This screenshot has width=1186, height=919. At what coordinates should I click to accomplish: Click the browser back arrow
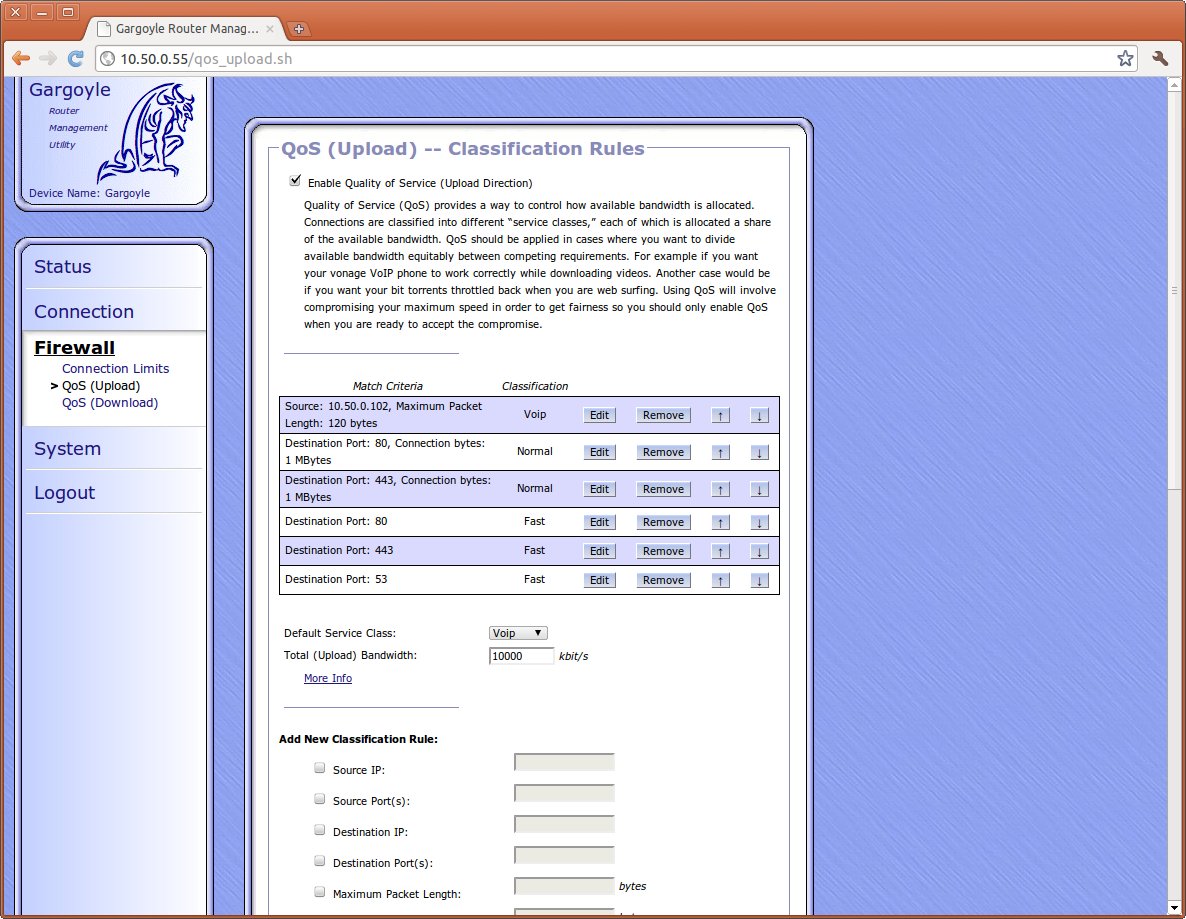pos(20,58)
